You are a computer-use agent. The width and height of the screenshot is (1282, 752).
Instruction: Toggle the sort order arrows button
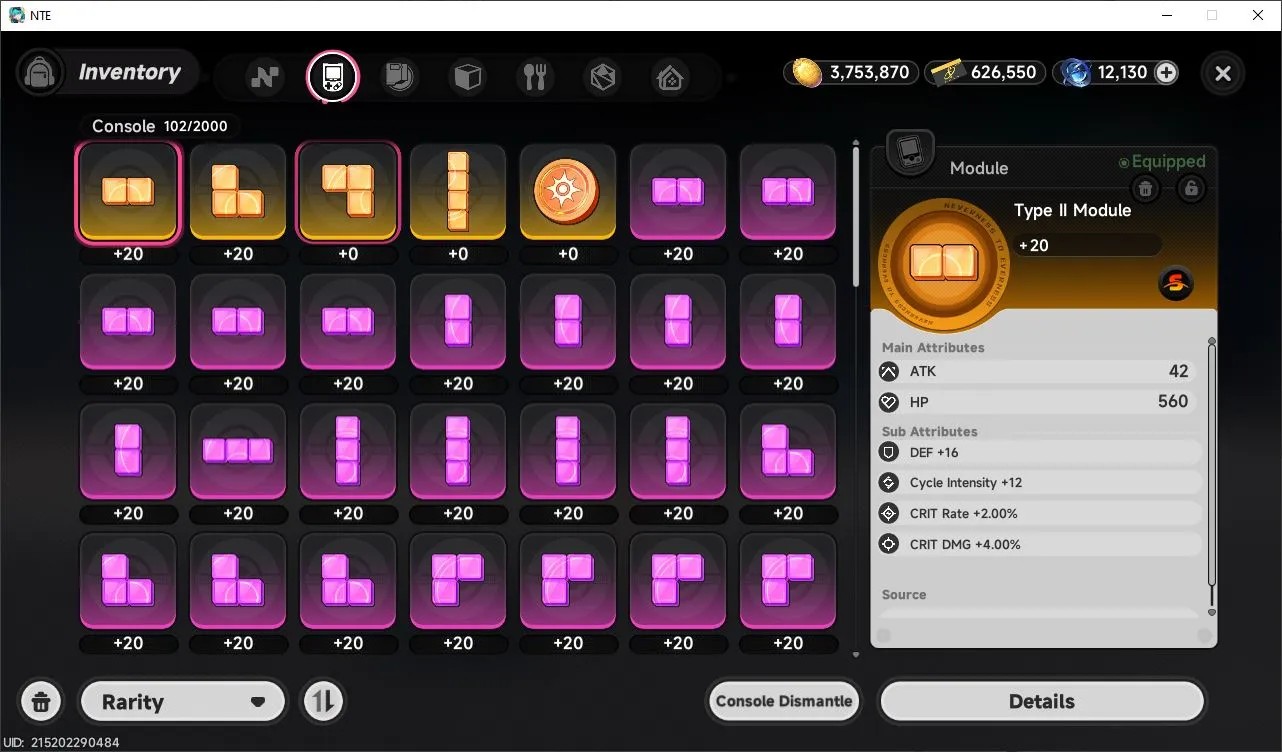(x=322, y=701)
